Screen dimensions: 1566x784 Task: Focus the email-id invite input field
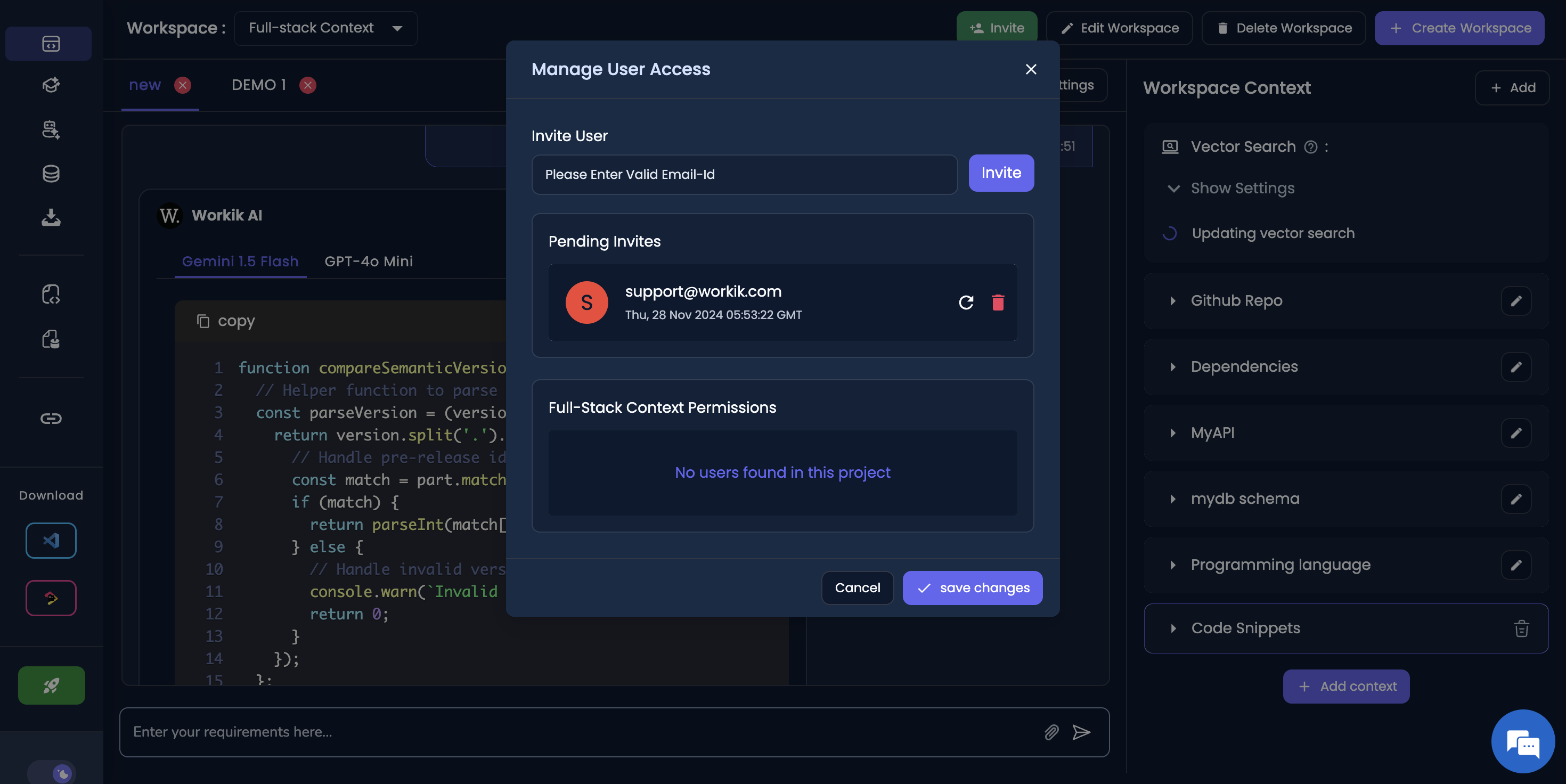coord(744,174)
